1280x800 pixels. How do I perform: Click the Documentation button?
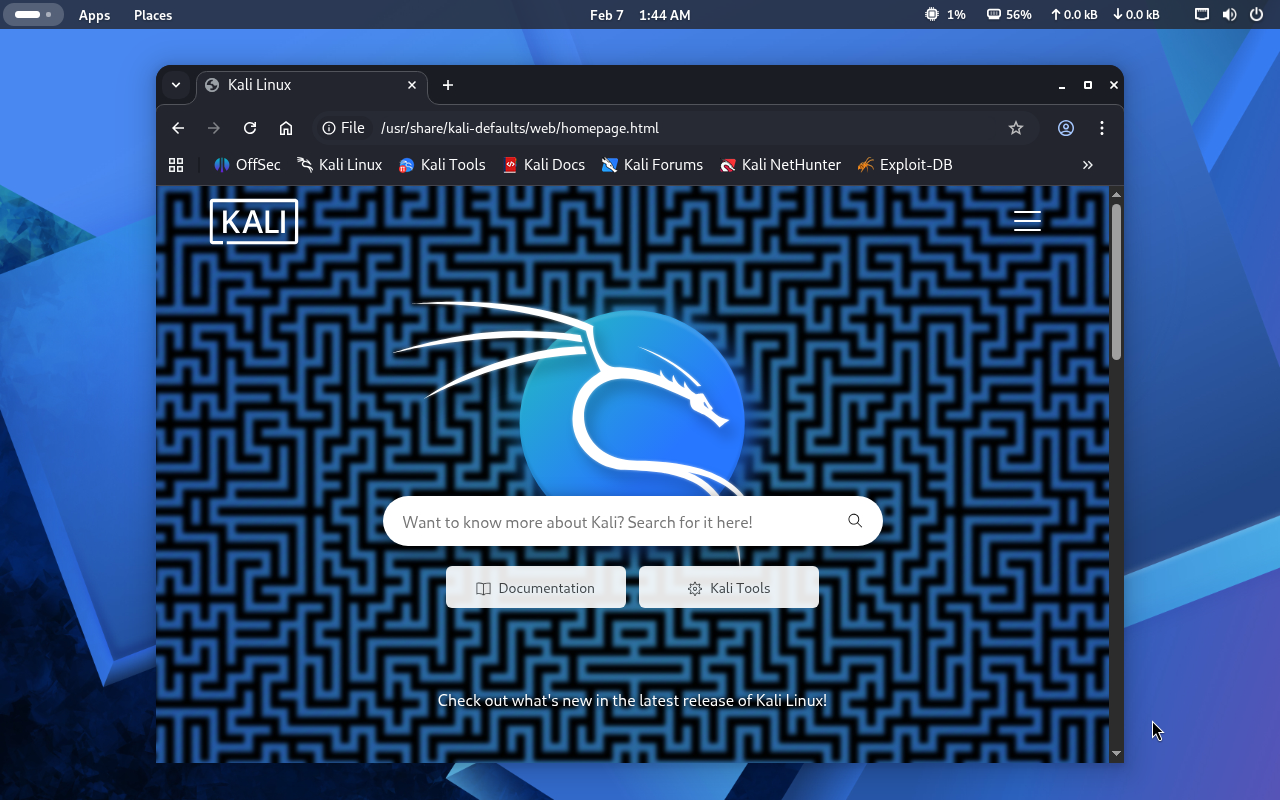click(x=536, y=588)
